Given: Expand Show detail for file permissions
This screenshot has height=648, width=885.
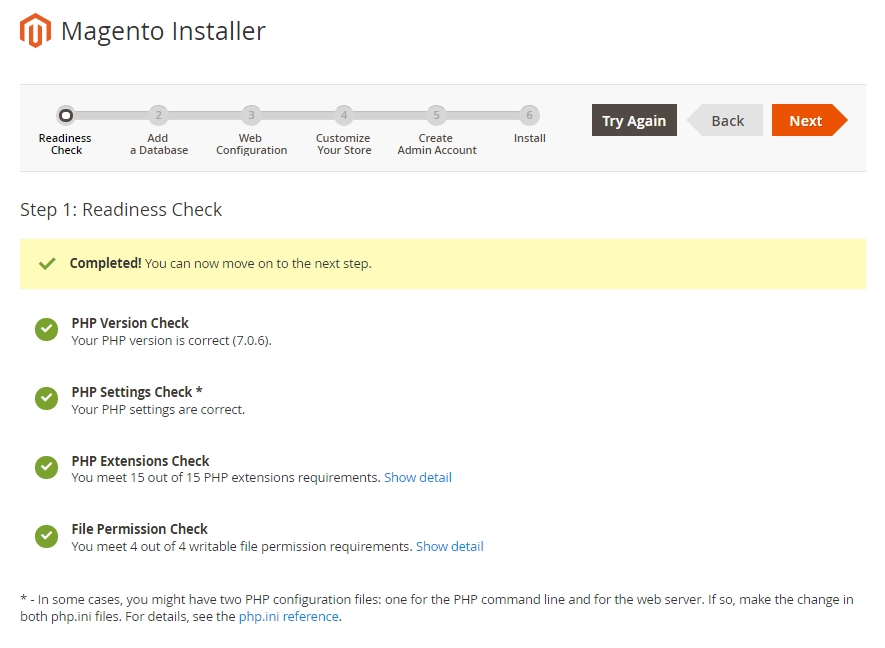Looking at the screenshot, I should tap(449, 547).
